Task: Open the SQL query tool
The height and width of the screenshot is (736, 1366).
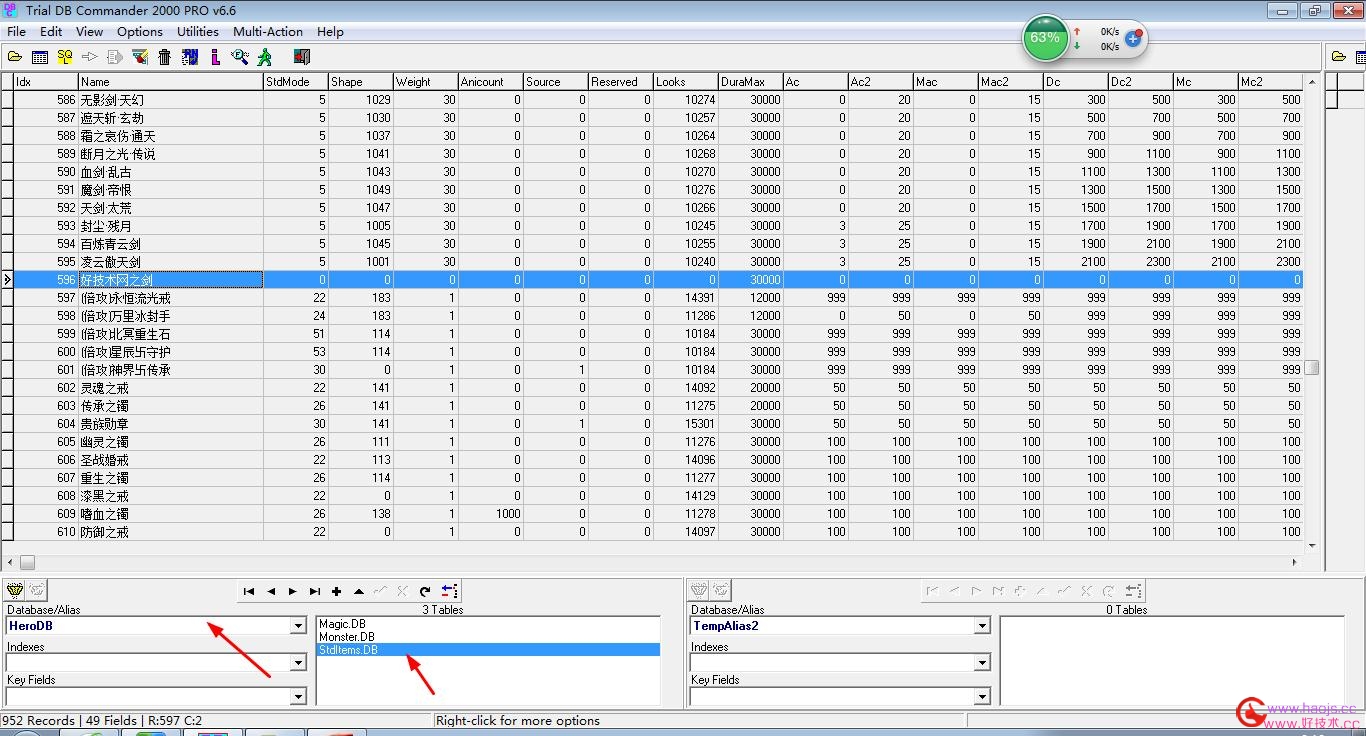Action: [x=65, y=57]
